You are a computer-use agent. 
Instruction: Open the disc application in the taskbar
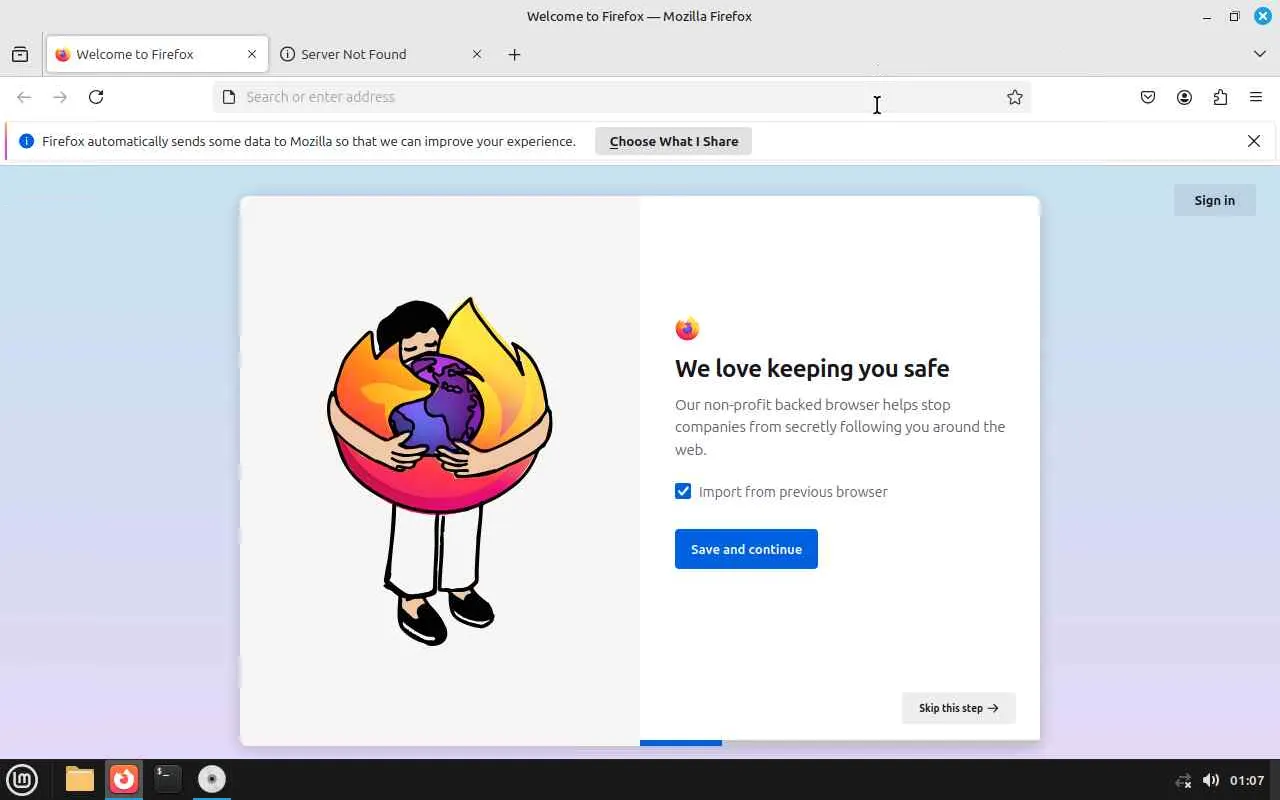coord(212,779)
